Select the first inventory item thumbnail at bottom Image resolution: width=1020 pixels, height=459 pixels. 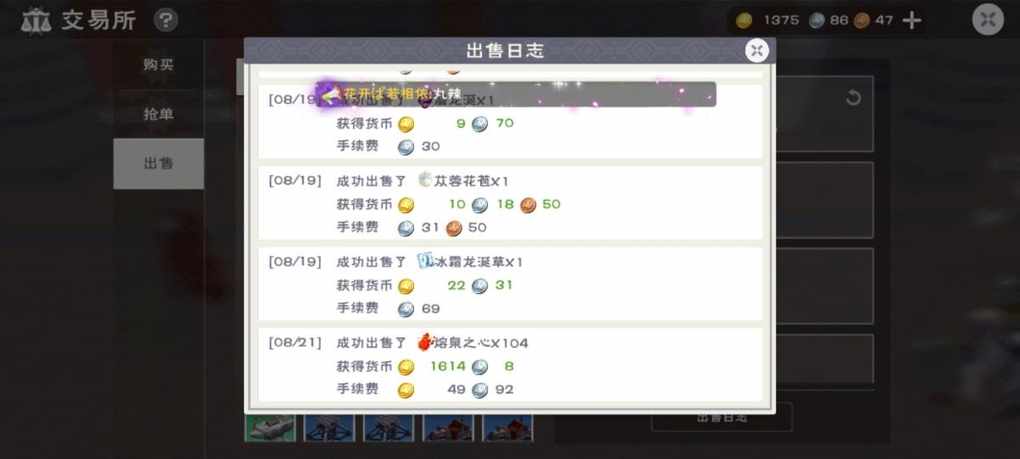point(270,428)
